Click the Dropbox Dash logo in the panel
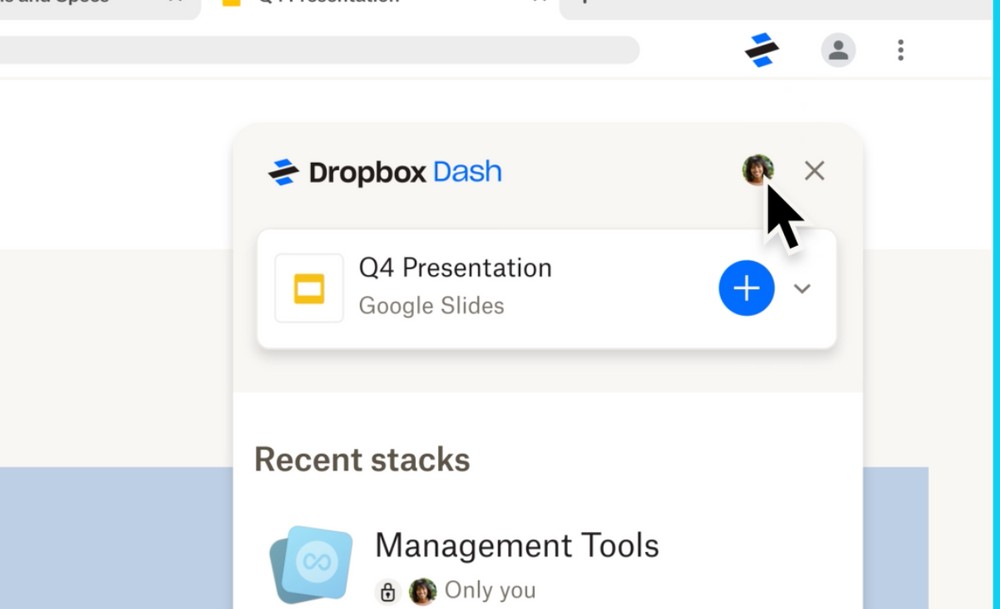1000x609 pixels. 385,172
